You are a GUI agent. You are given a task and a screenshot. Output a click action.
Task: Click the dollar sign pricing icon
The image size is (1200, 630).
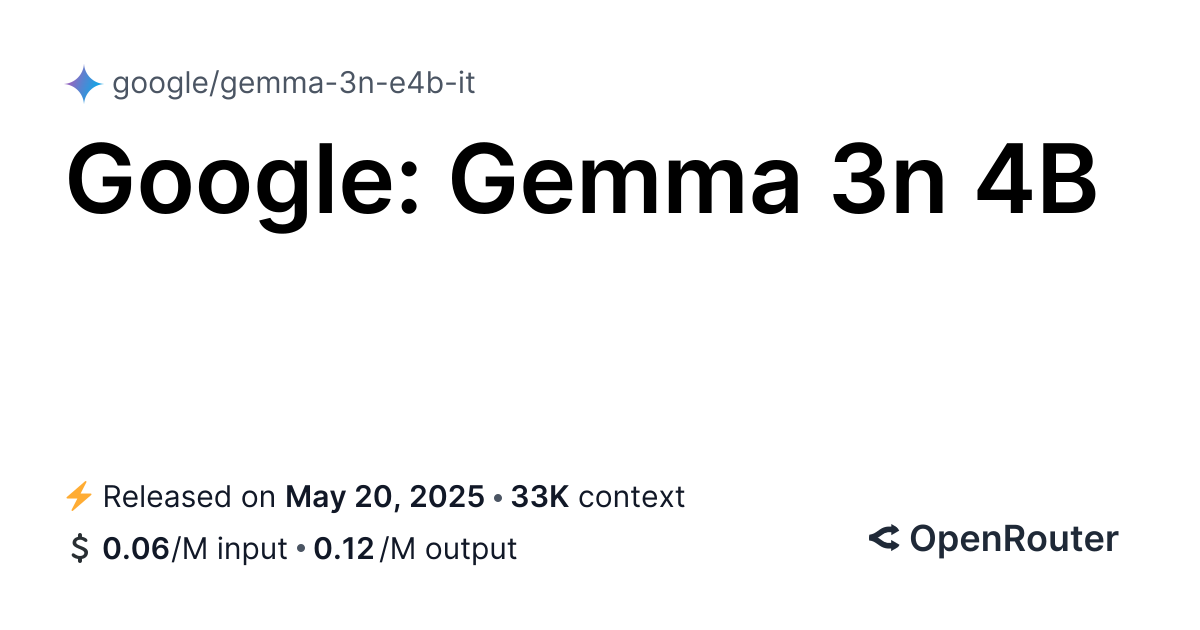pos(79,549)
